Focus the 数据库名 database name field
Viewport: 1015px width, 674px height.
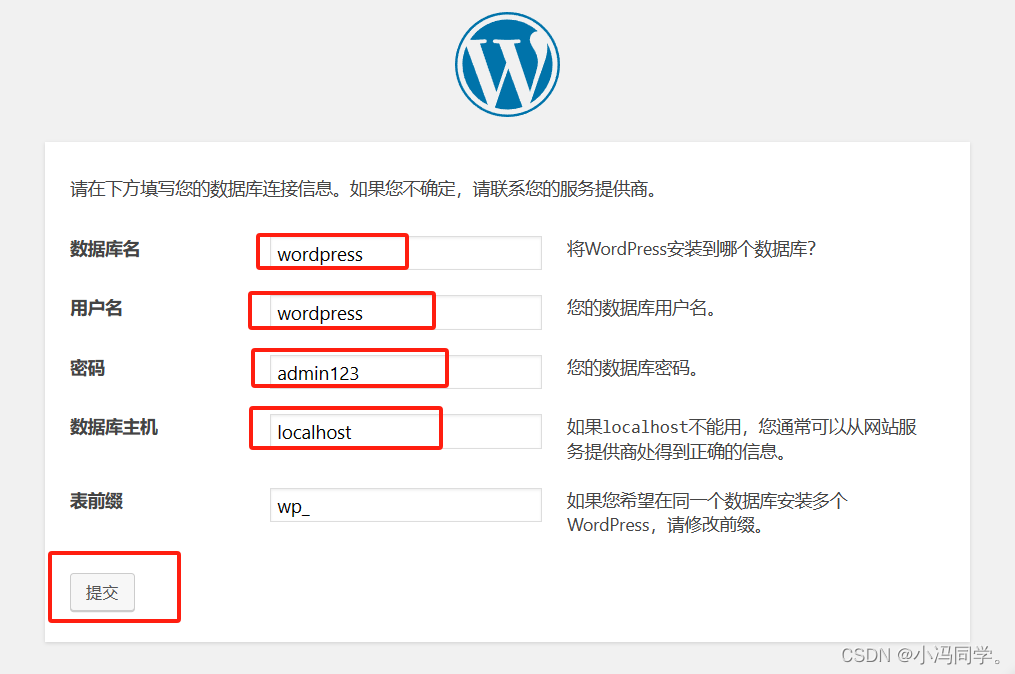(x=406, y=253)
